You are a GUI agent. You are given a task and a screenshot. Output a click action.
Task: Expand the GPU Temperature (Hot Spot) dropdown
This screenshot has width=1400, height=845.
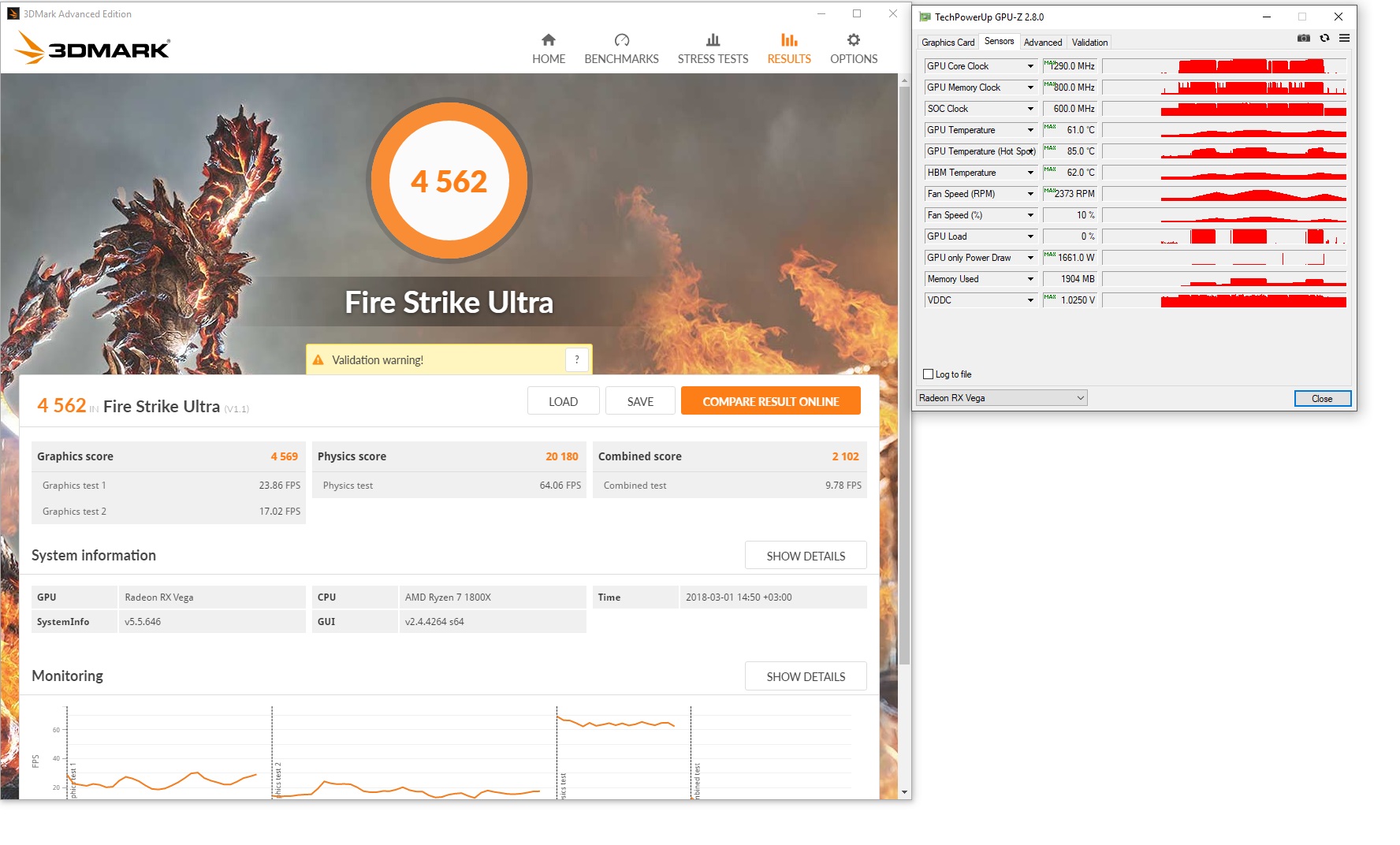(x=1031, y=151)
